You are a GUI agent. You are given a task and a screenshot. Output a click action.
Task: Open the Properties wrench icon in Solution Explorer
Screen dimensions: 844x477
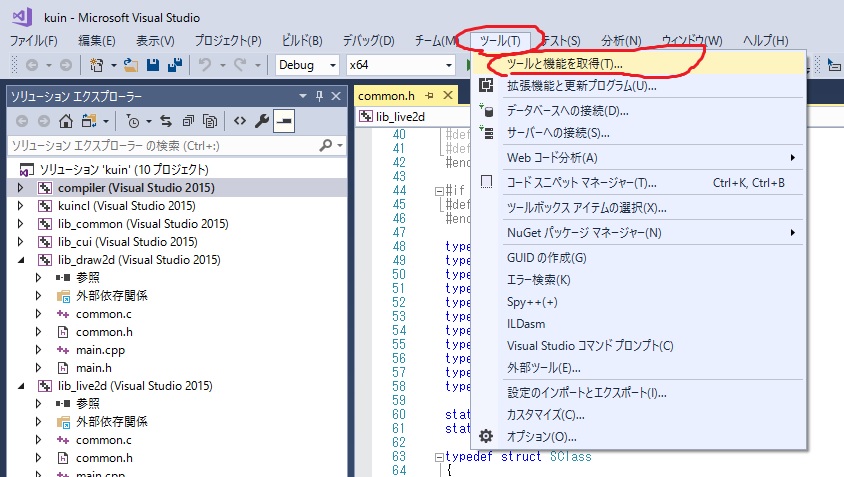point(262,121)
